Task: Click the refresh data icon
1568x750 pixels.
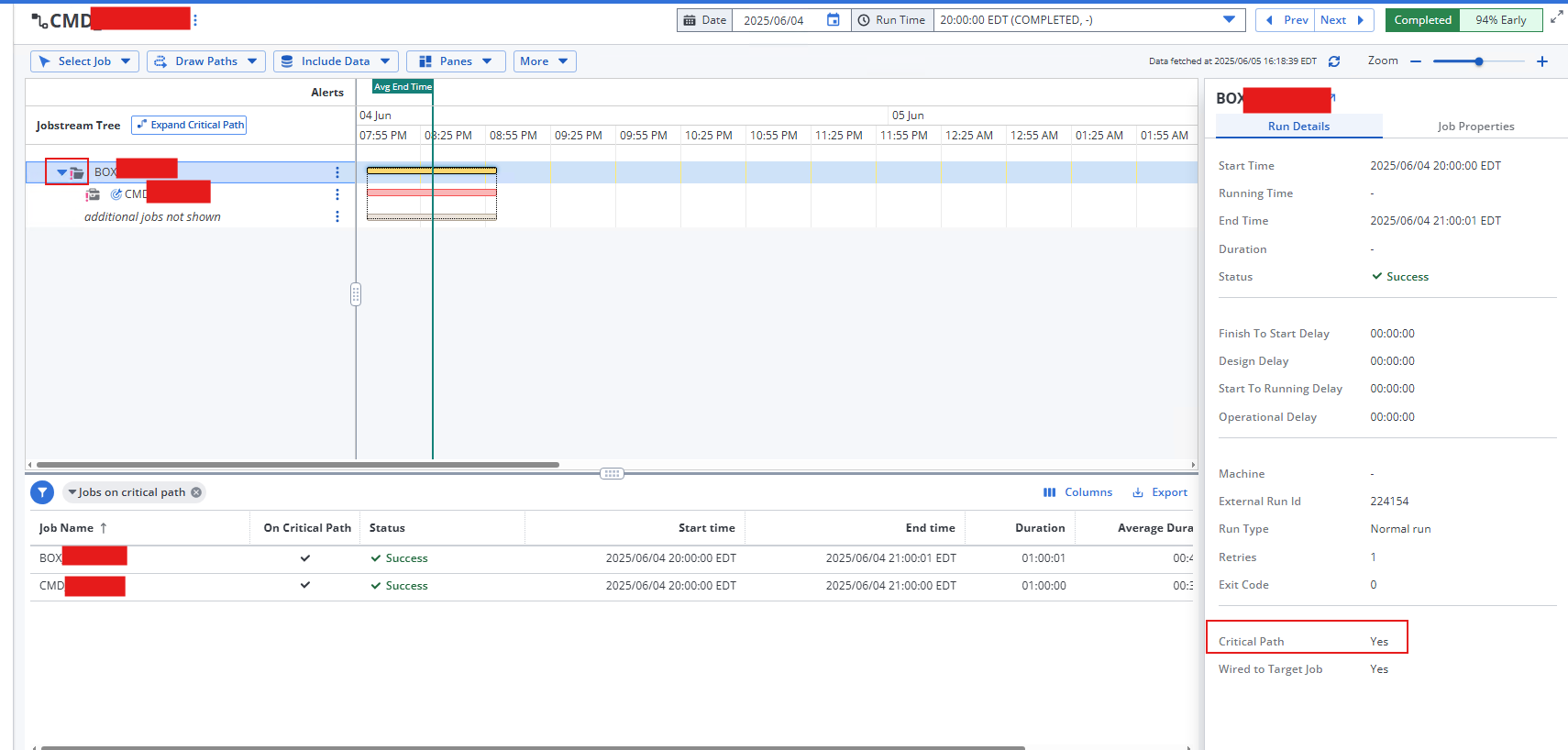Action: [x=1334, y=61]
